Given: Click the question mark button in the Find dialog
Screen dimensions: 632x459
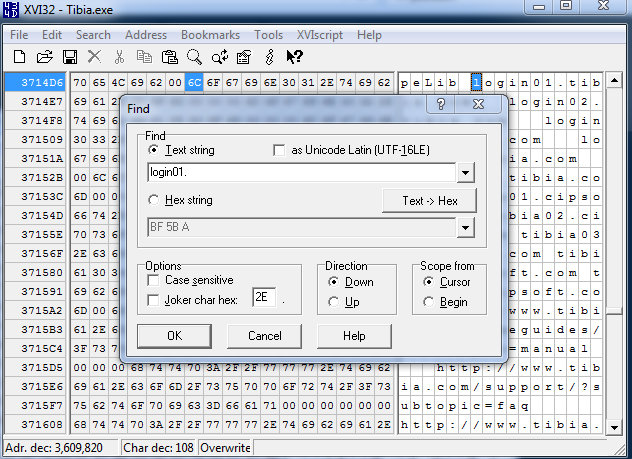Looking at the screenshot, I should [x=441, y=104].
